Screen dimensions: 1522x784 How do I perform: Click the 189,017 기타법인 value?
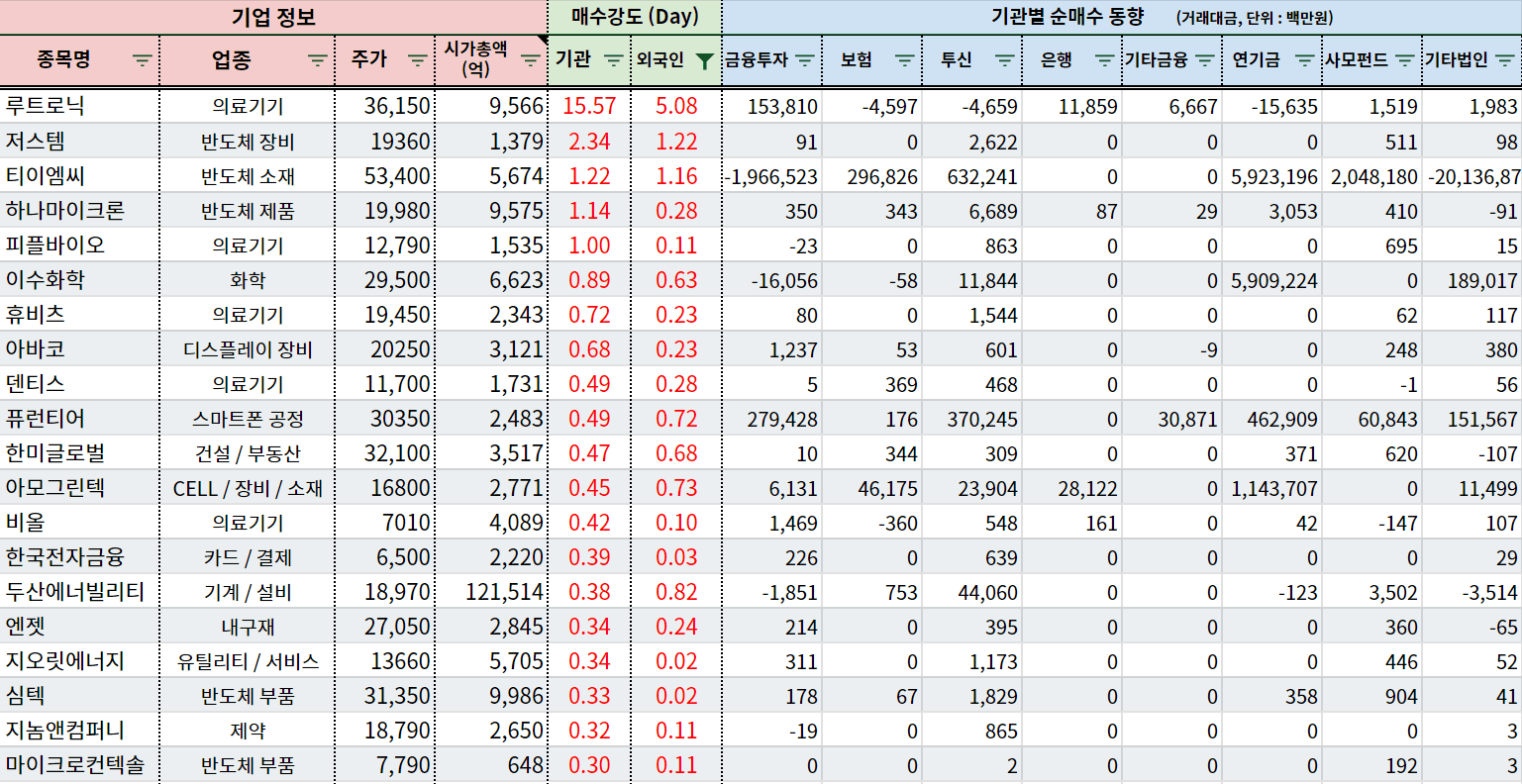click(1482, 280)
